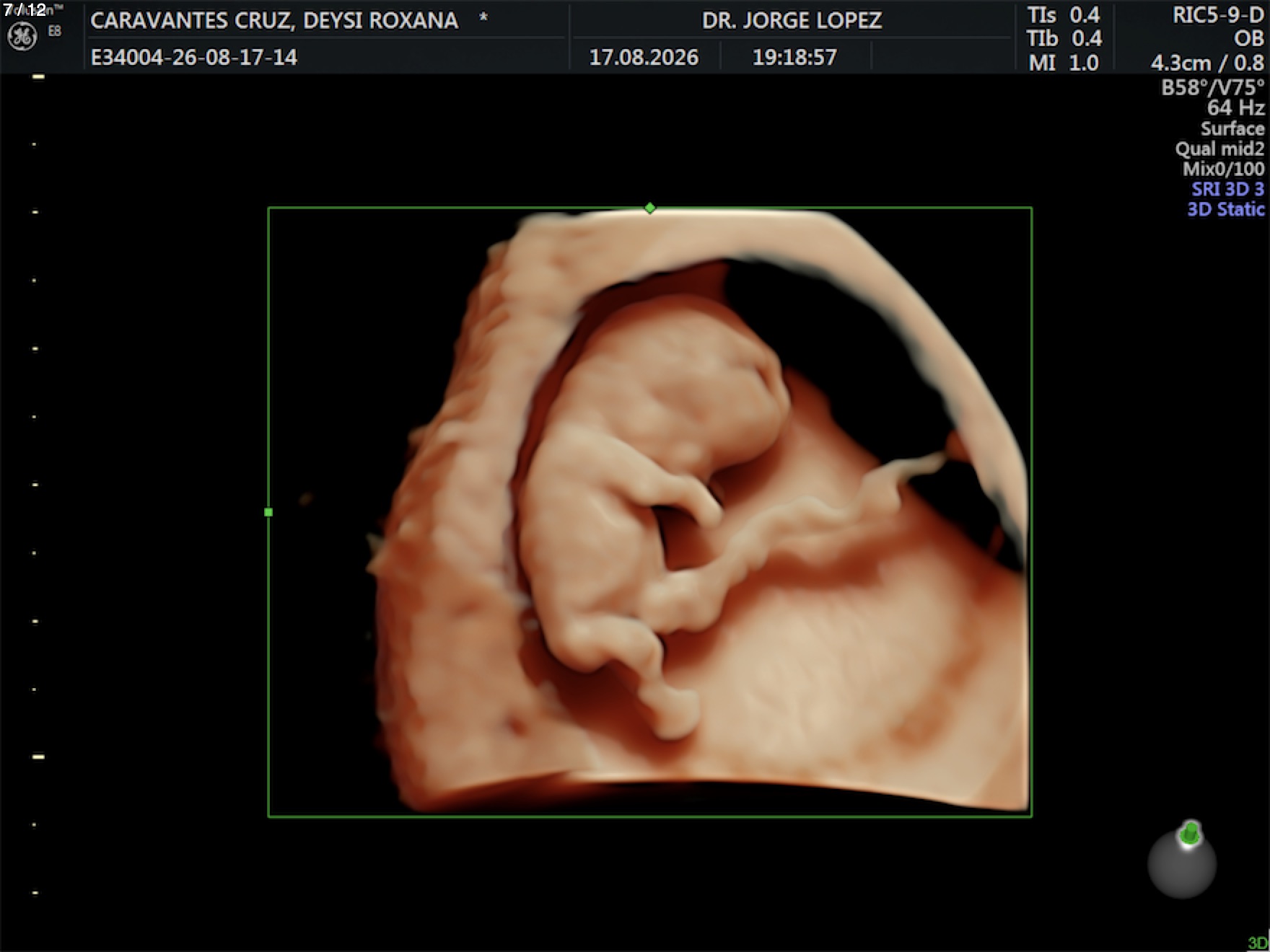The height and width of the screenshot is (952, 1270).
Task: Click the top depth scale marker
Action: click(38, 76)
